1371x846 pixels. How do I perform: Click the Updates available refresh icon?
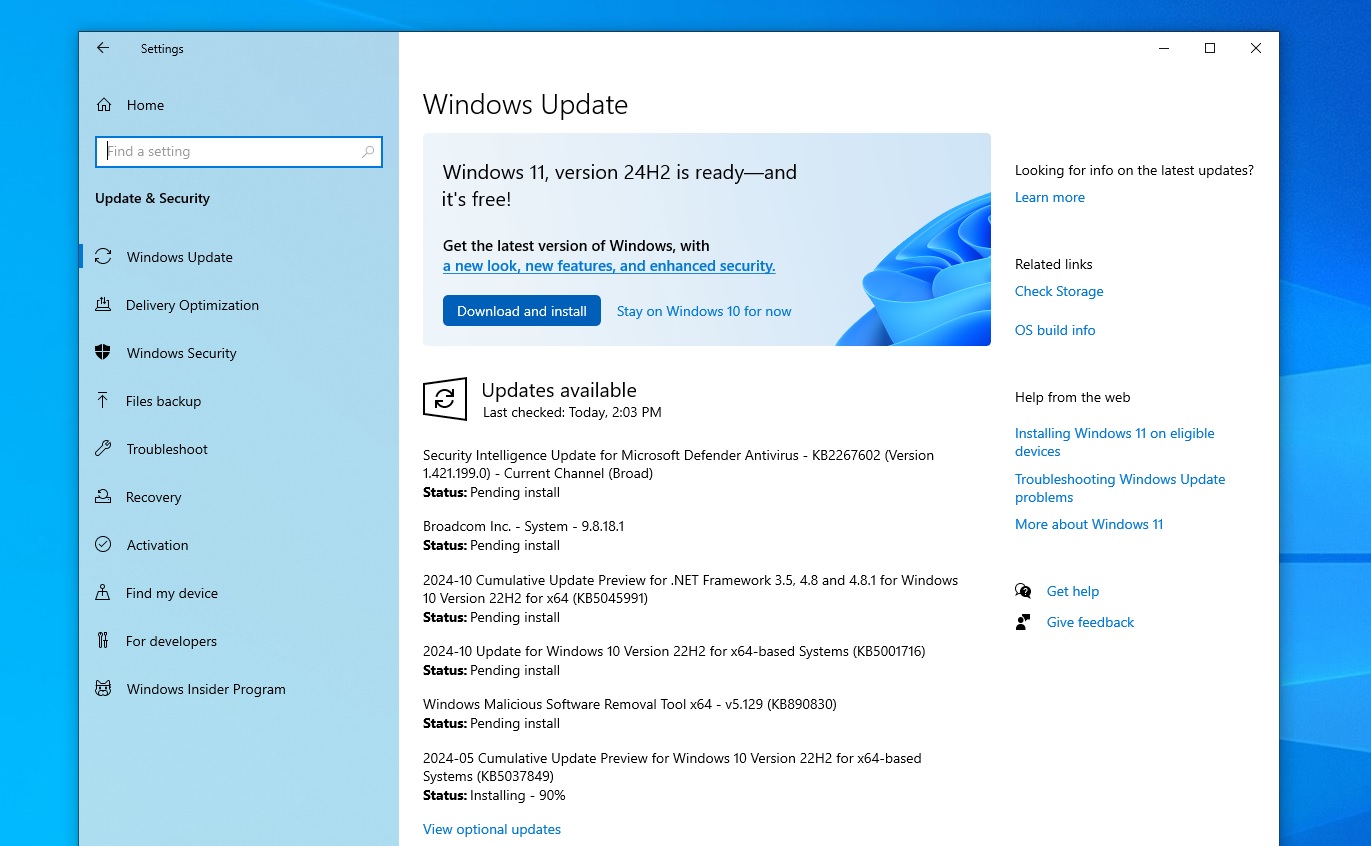[445, 398]
